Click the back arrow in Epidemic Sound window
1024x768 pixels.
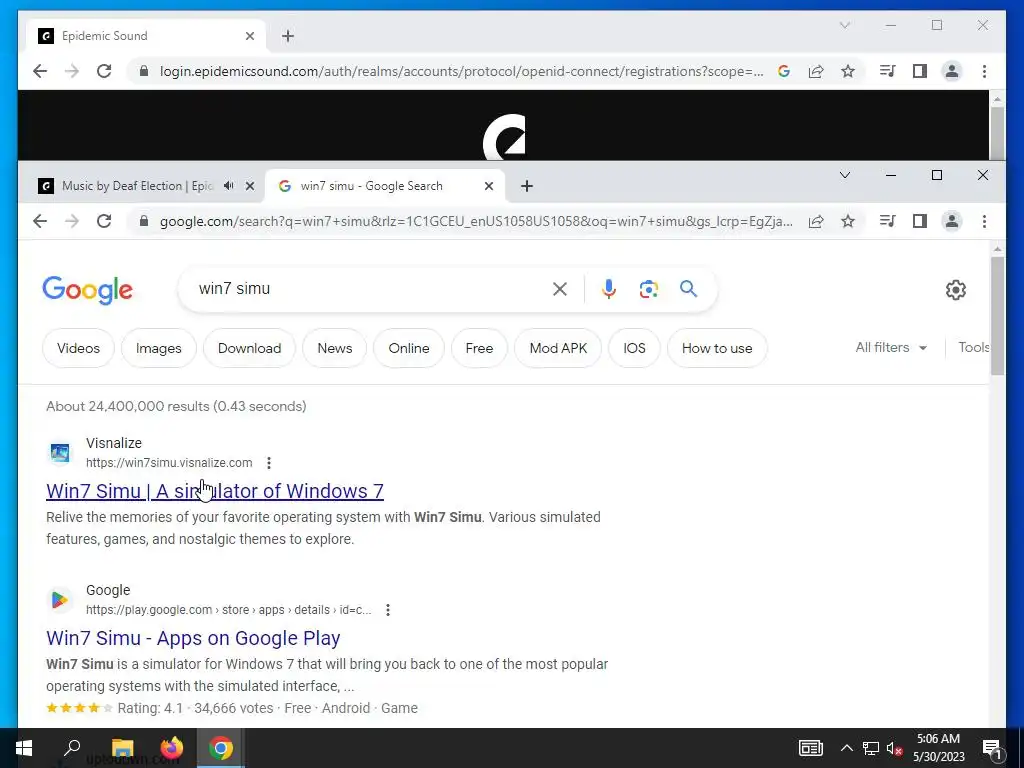point(40,71)
